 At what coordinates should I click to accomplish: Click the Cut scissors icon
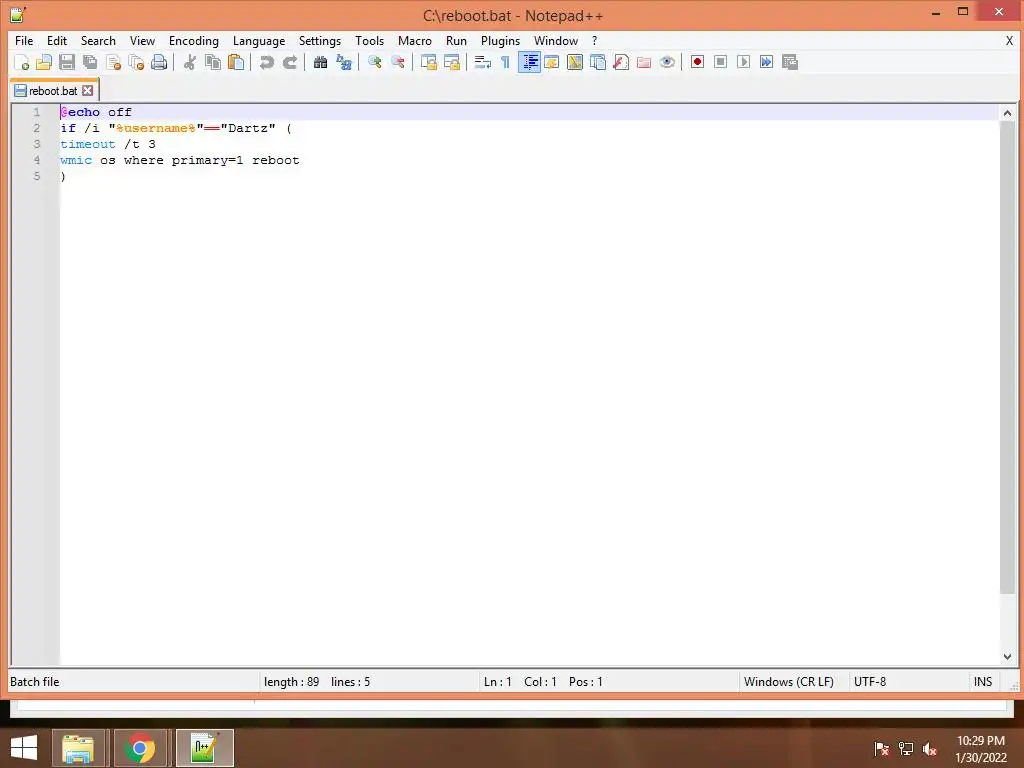[189, 62]
